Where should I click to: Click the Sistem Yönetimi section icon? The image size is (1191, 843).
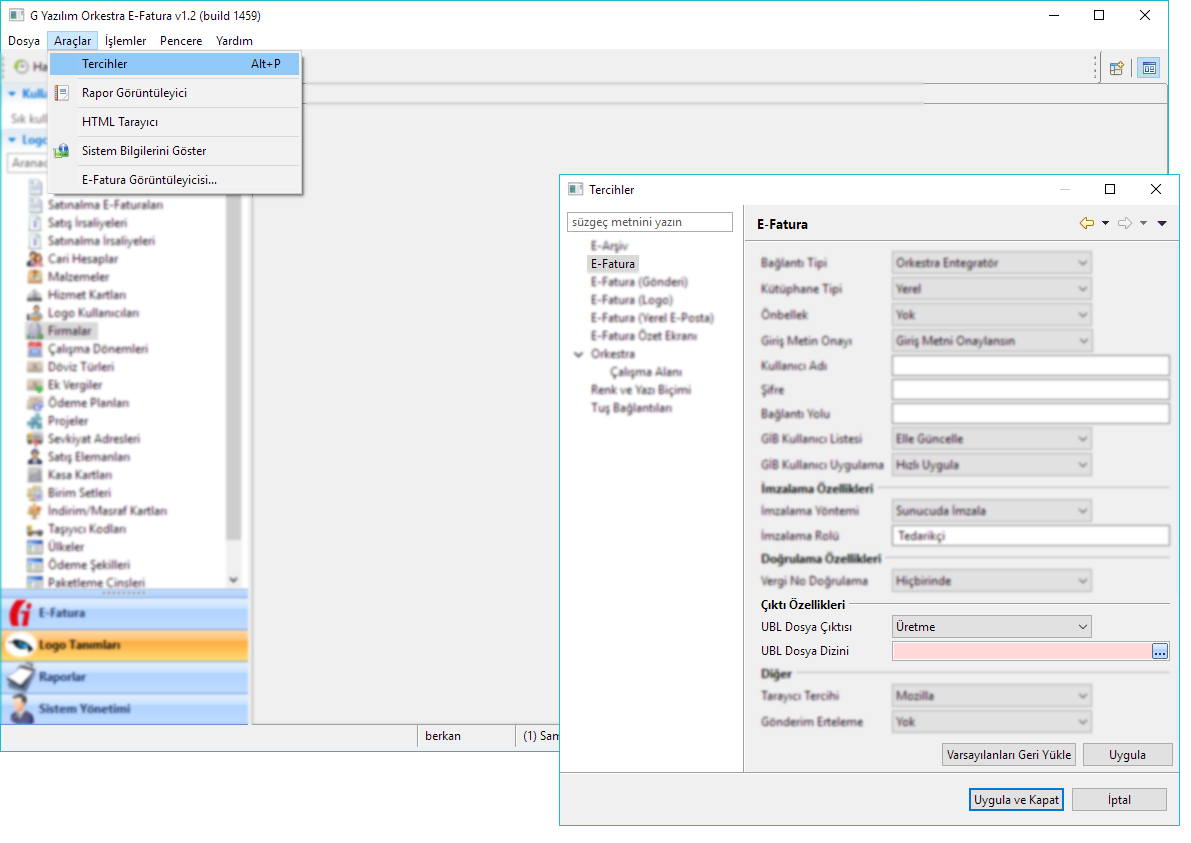coord(21,709)
